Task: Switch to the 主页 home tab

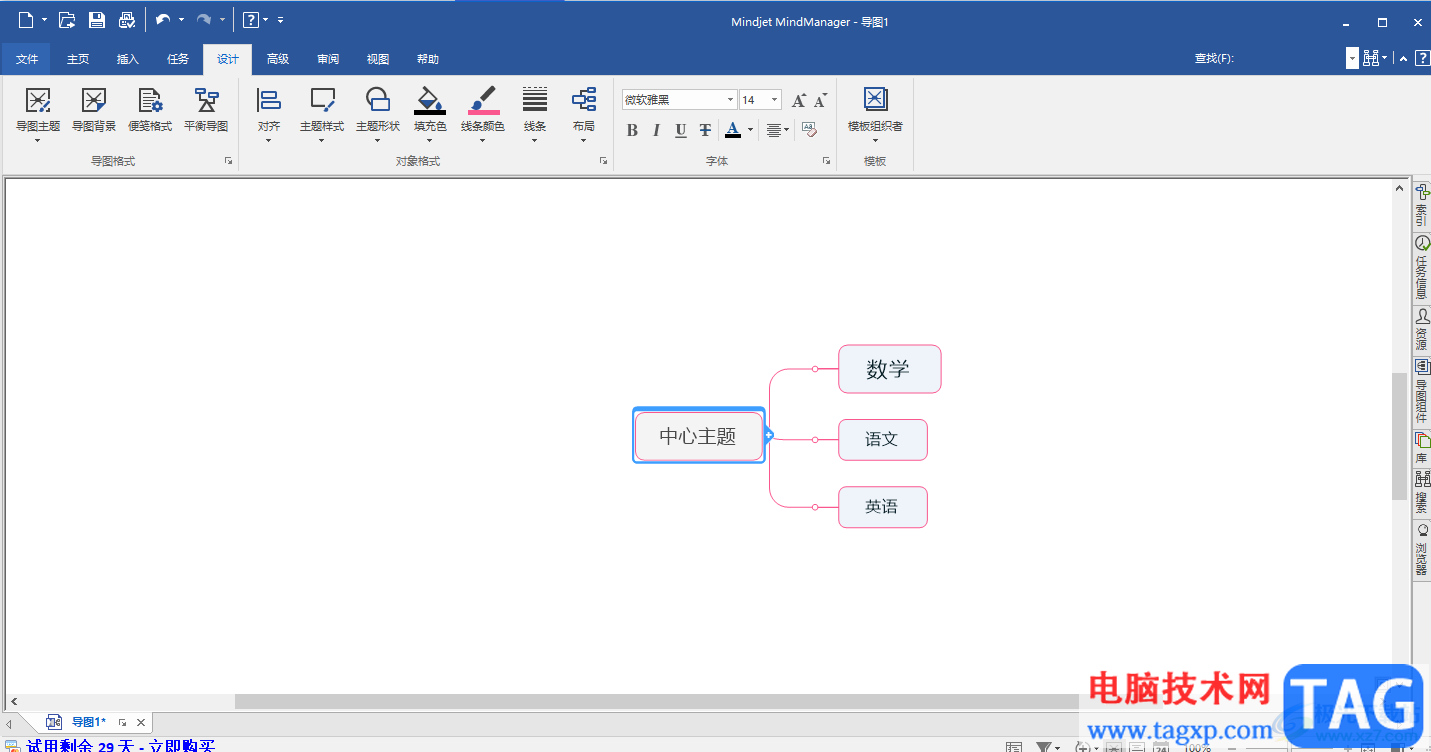Action: tap(78, 59)
